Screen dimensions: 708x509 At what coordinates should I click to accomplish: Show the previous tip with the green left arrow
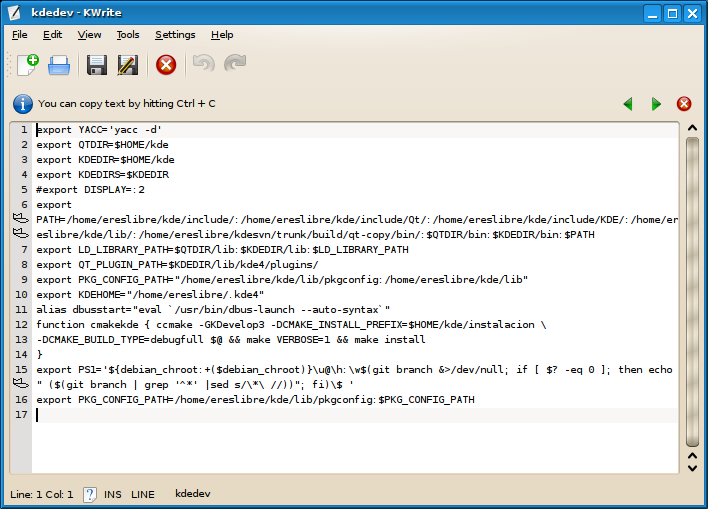[x=628, y=104]
